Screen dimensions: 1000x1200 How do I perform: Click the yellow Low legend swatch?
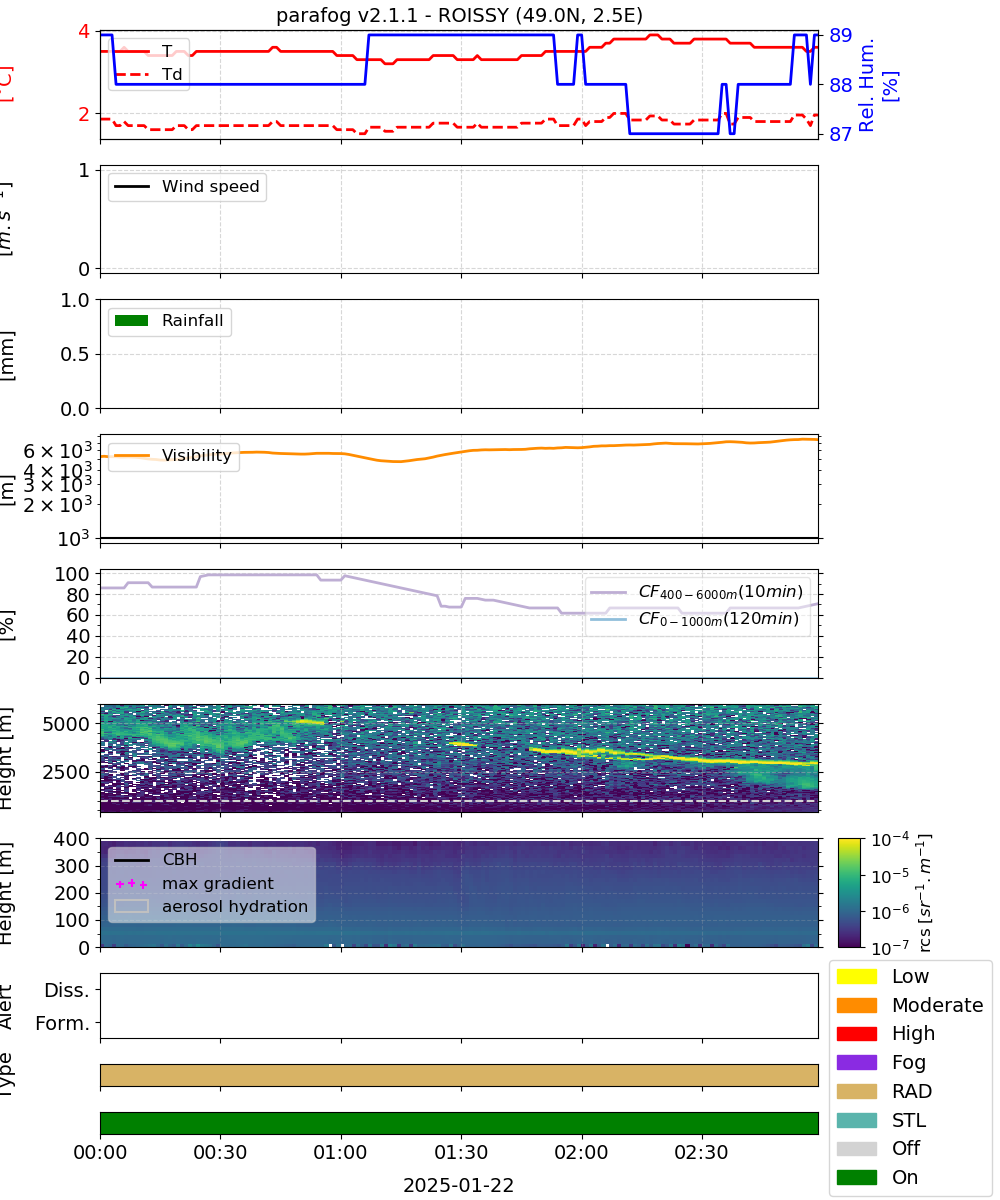coord(856,976)
